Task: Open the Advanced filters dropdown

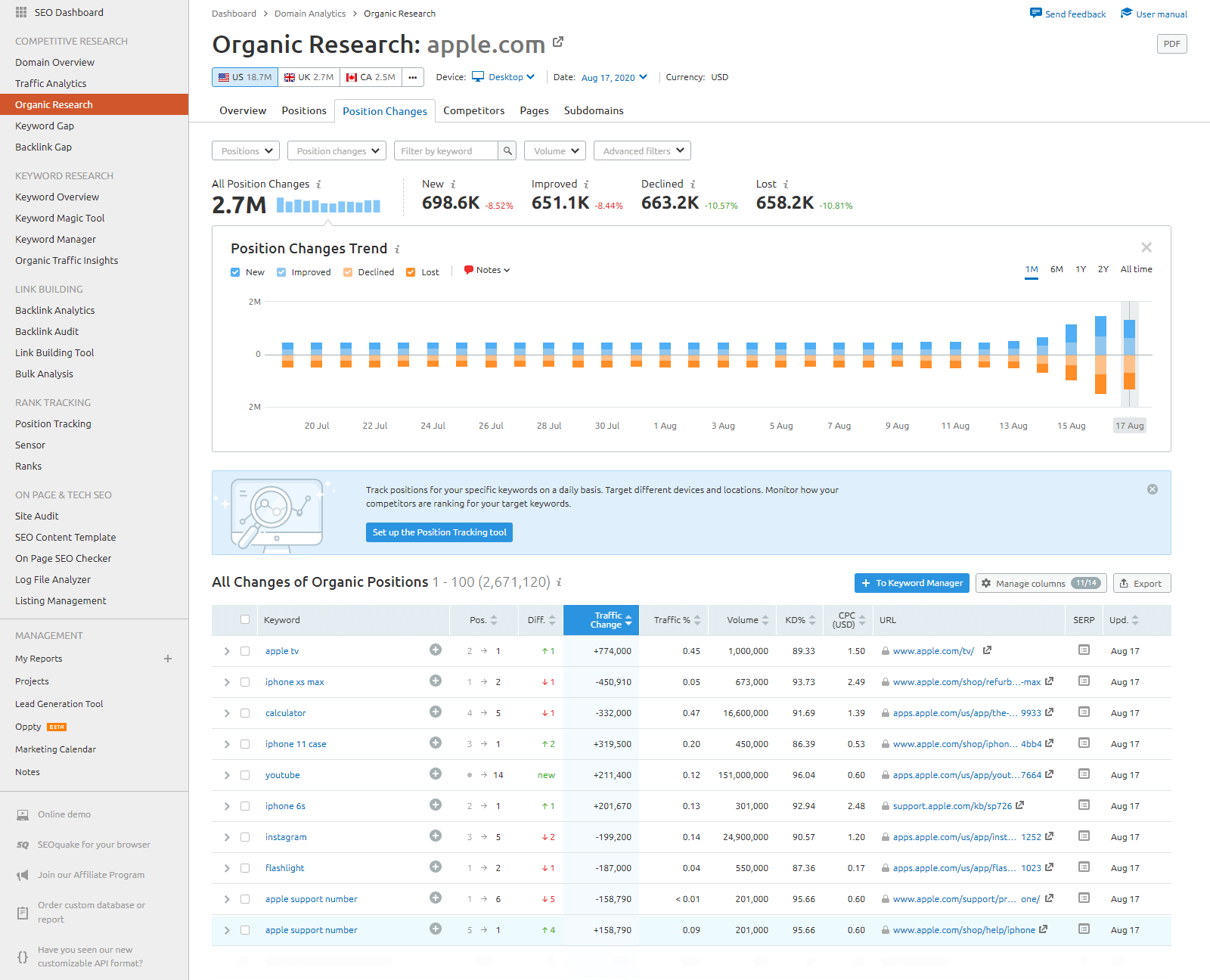Action: [x=642, y=150]
